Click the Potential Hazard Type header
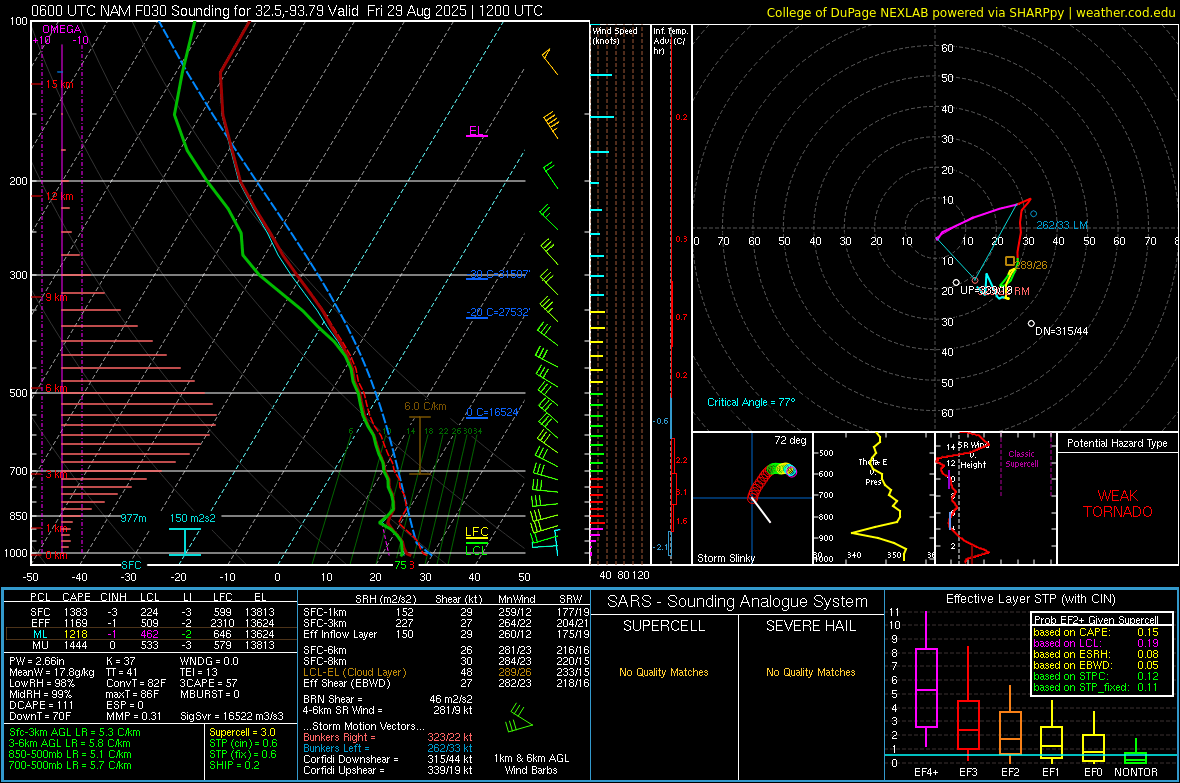 point(1117,443)
